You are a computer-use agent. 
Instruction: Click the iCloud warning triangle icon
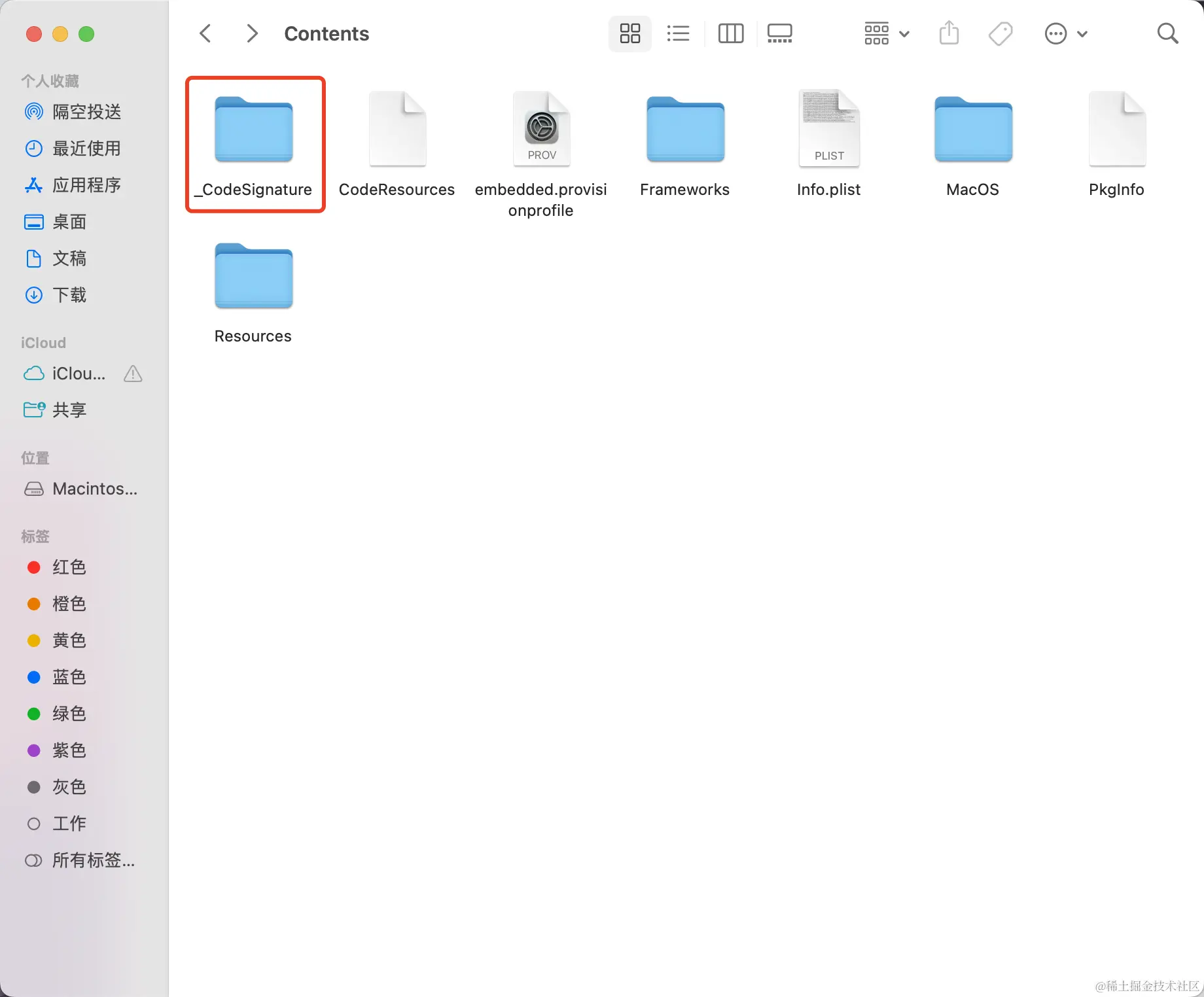click(x=133, y=374)
